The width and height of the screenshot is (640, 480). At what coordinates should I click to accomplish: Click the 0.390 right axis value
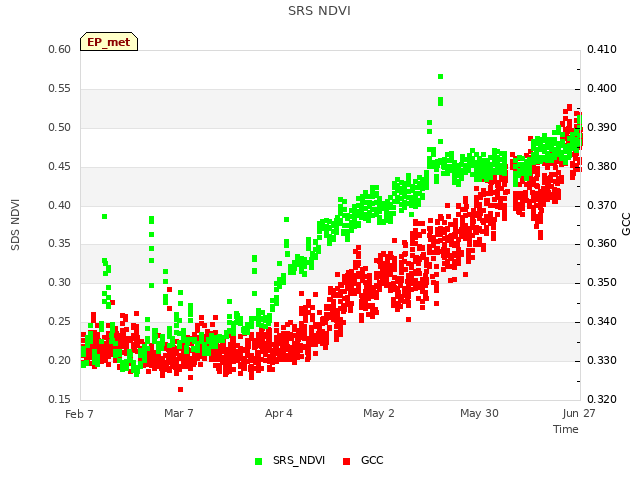pos(602,127)
